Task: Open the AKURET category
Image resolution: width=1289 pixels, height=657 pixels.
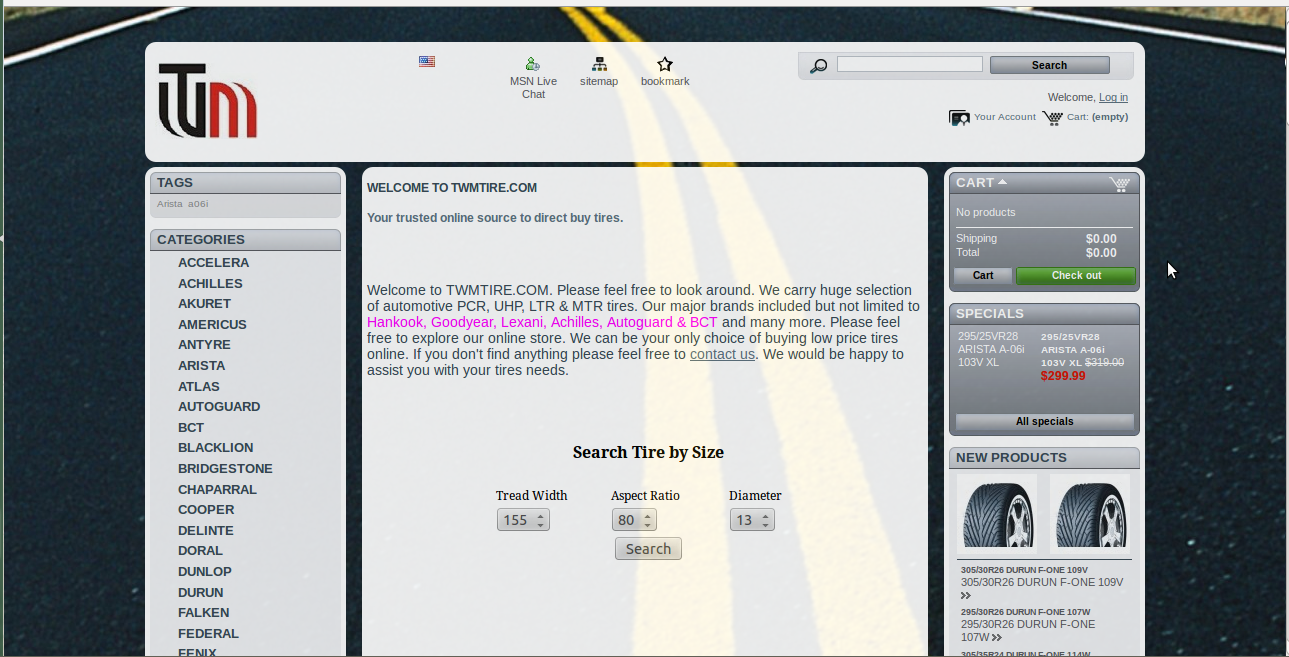Action: pyautogui.click(x=204, y=304)
